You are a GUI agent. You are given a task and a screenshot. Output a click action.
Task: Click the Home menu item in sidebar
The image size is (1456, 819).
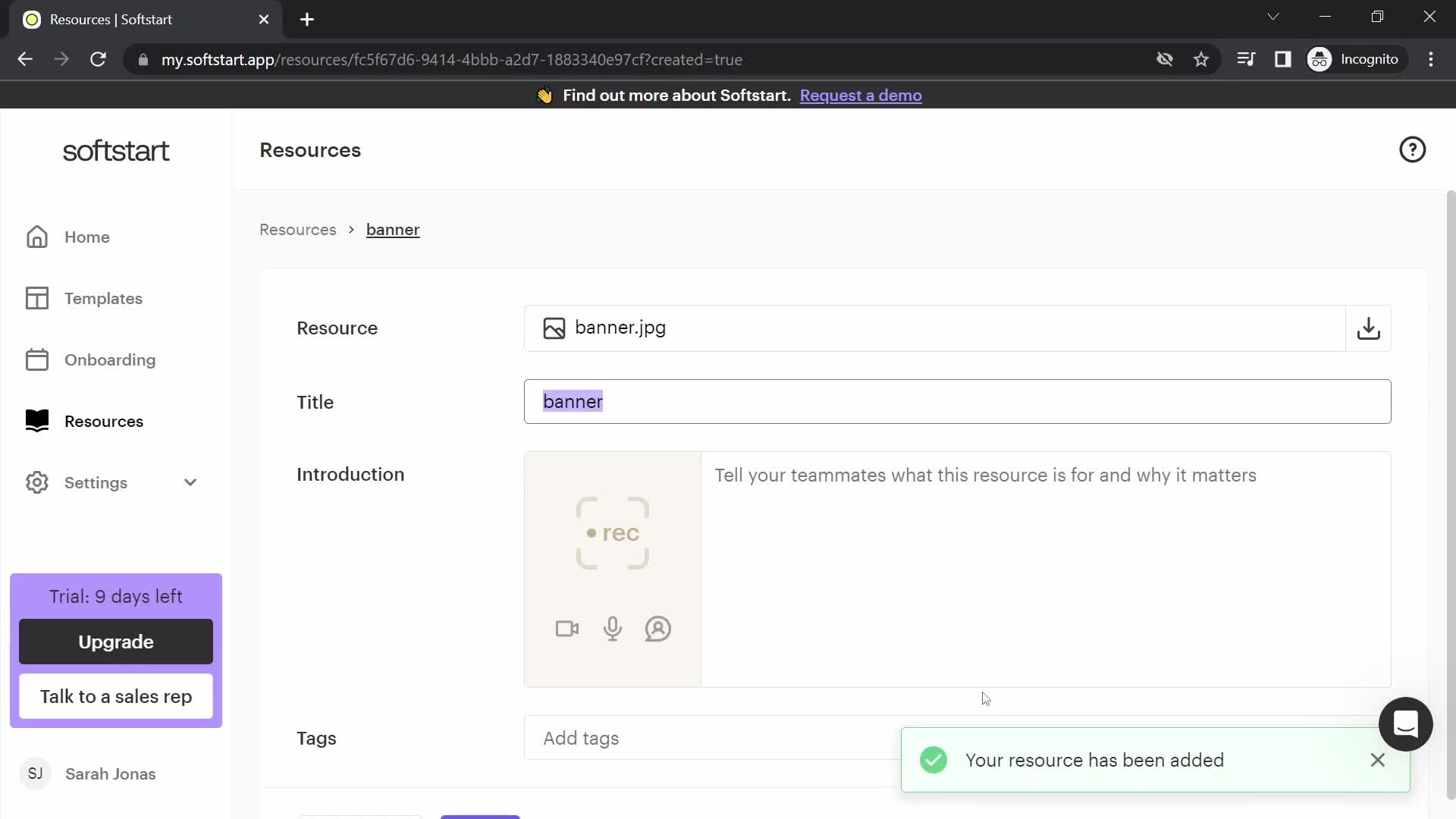(x=87, y=237)
